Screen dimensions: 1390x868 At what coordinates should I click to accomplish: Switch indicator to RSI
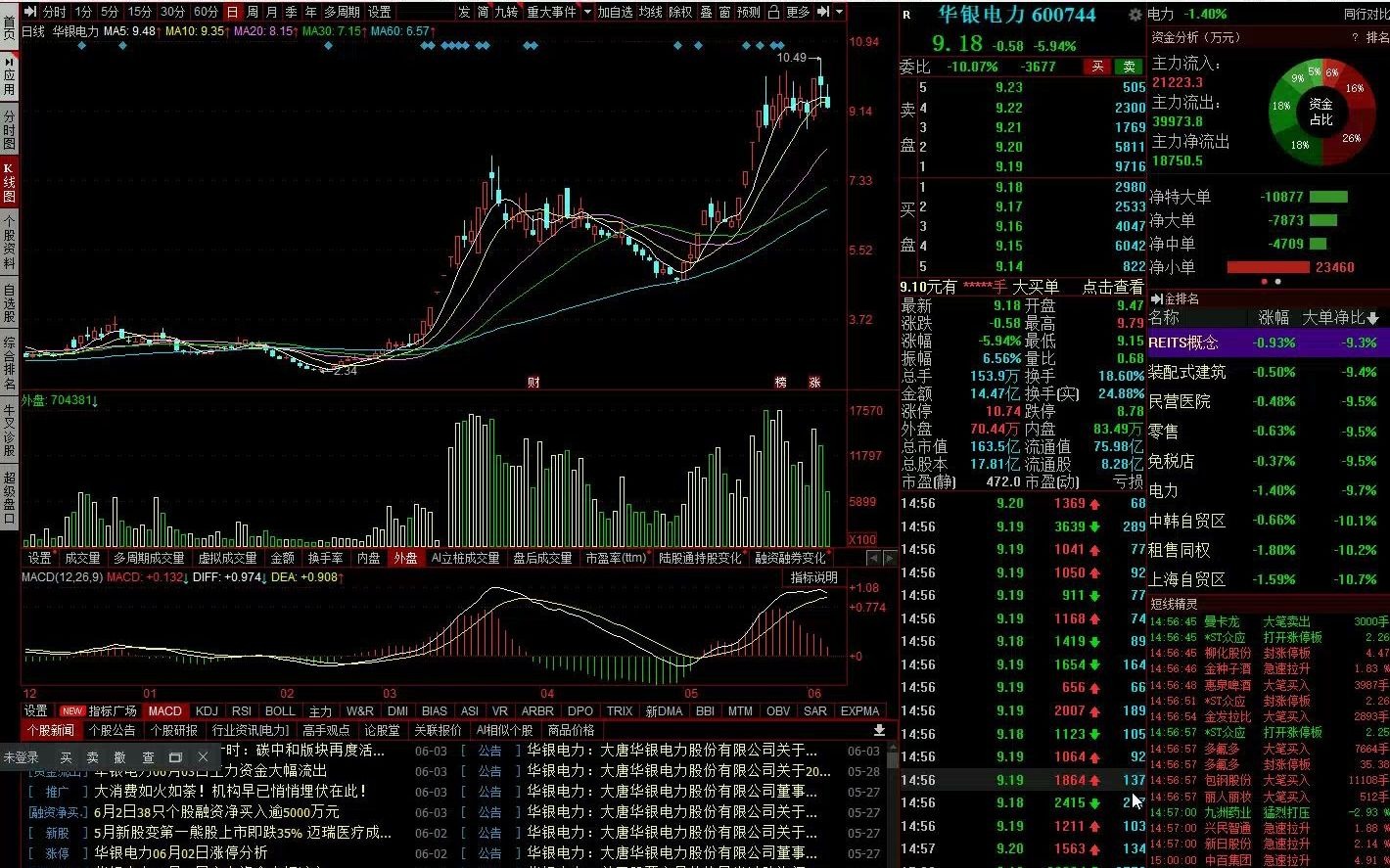(242, 711)
